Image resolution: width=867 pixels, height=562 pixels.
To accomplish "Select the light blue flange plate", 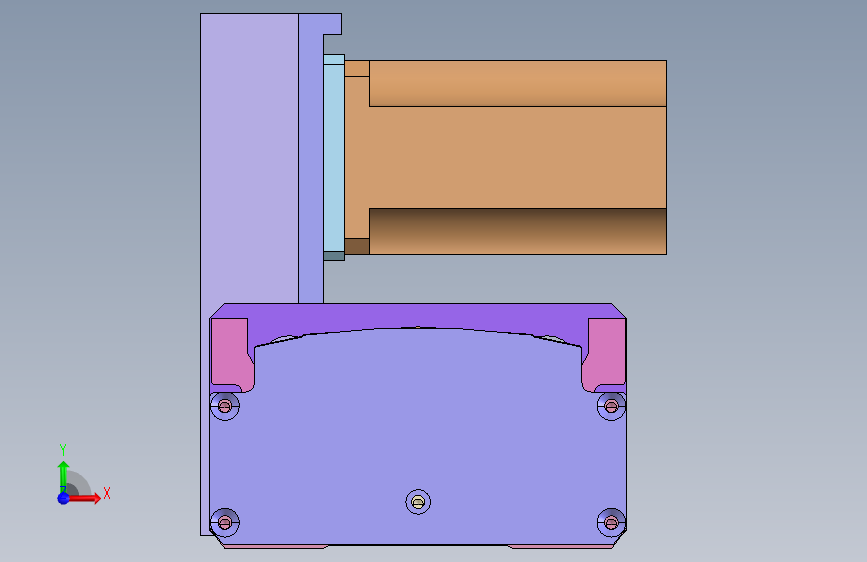I will pos(334,158).
